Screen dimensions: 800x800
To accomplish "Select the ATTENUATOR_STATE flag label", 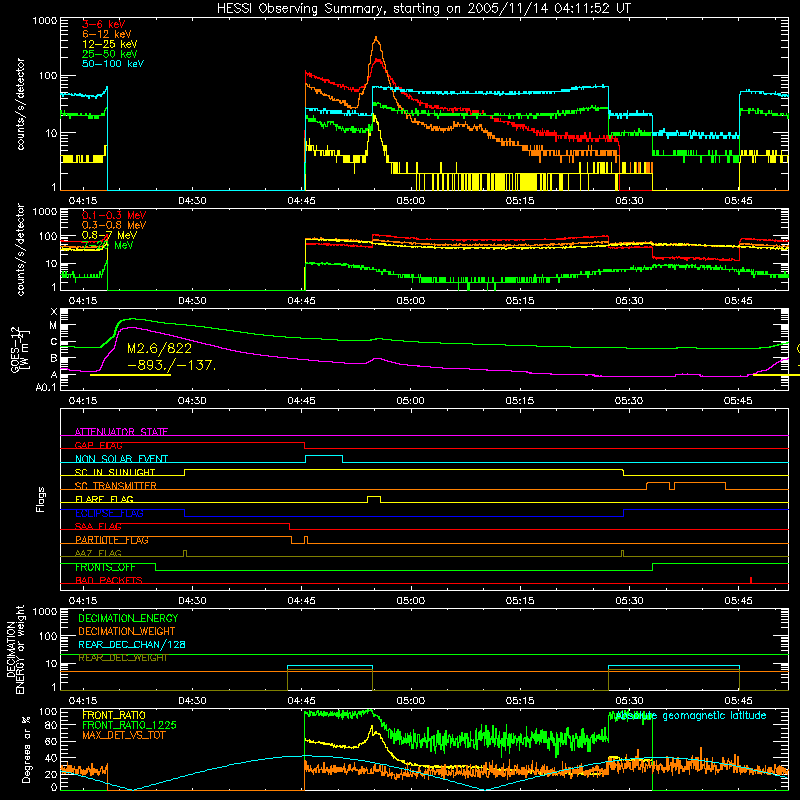I will coord(121,432).
